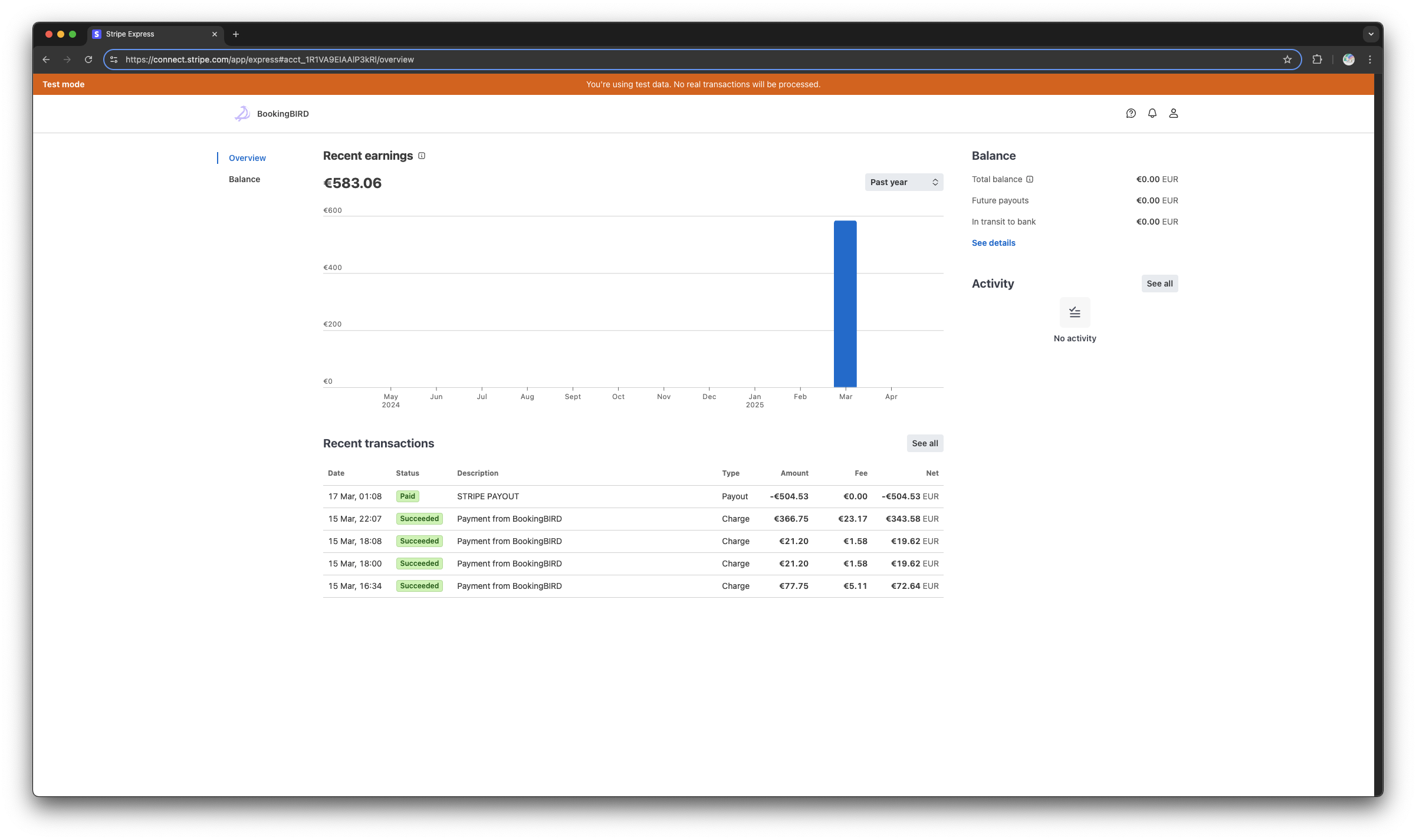1416x840 pixels.
Task: Click See all for Recent transactions
Action: (924, 443)
